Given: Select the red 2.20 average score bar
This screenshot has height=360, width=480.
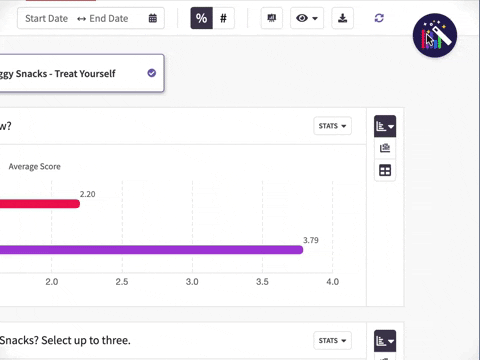Looking at the screenshot, I should click(x=40, y=204).
